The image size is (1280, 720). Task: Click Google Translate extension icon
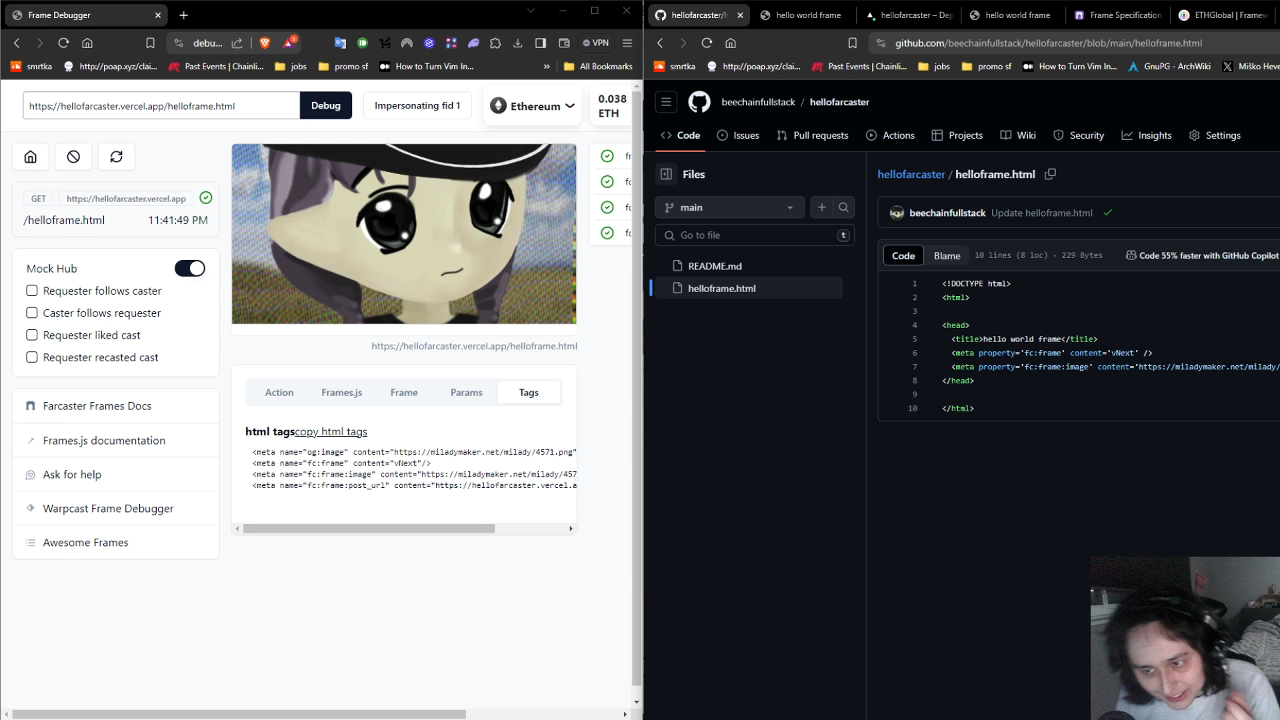340,43
